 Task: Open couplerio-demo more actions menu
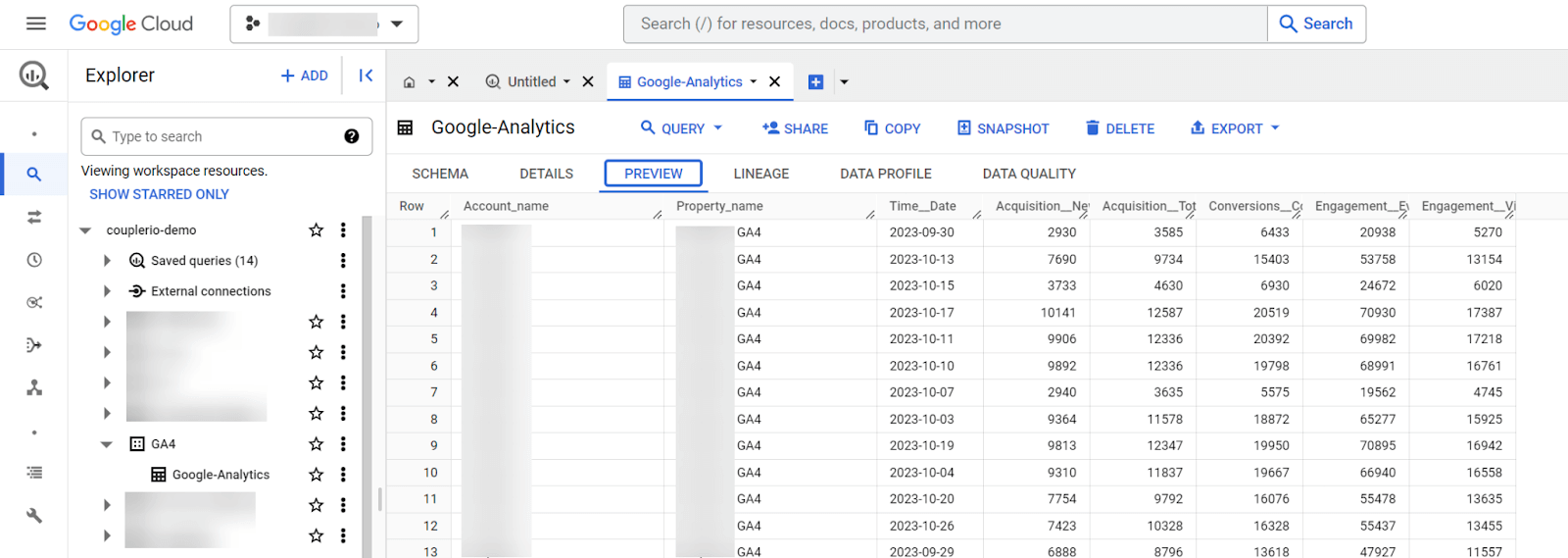(343, 229)
